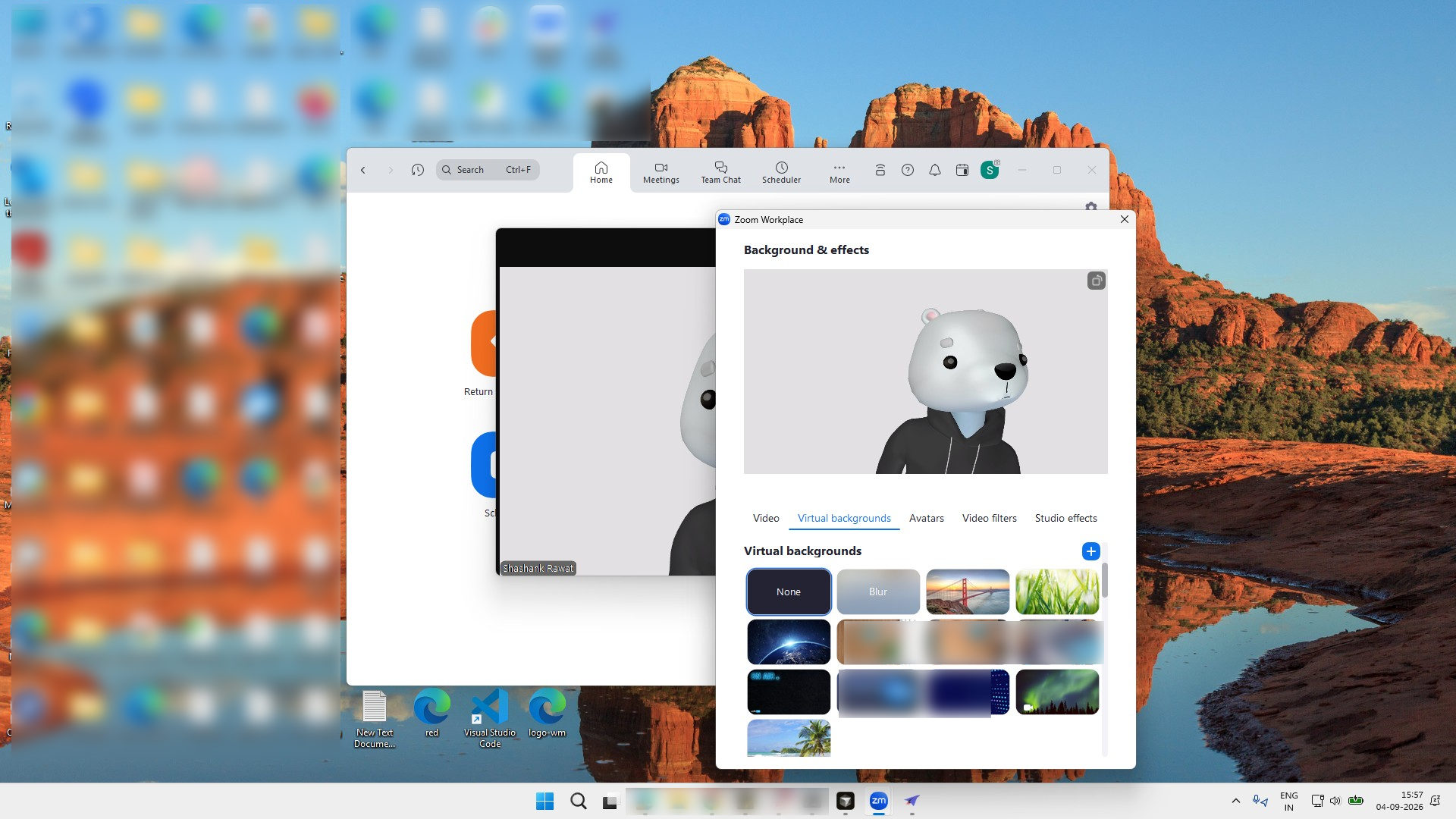
Task: Click the Shashank Rawat name label
Action: coord(538,568)
